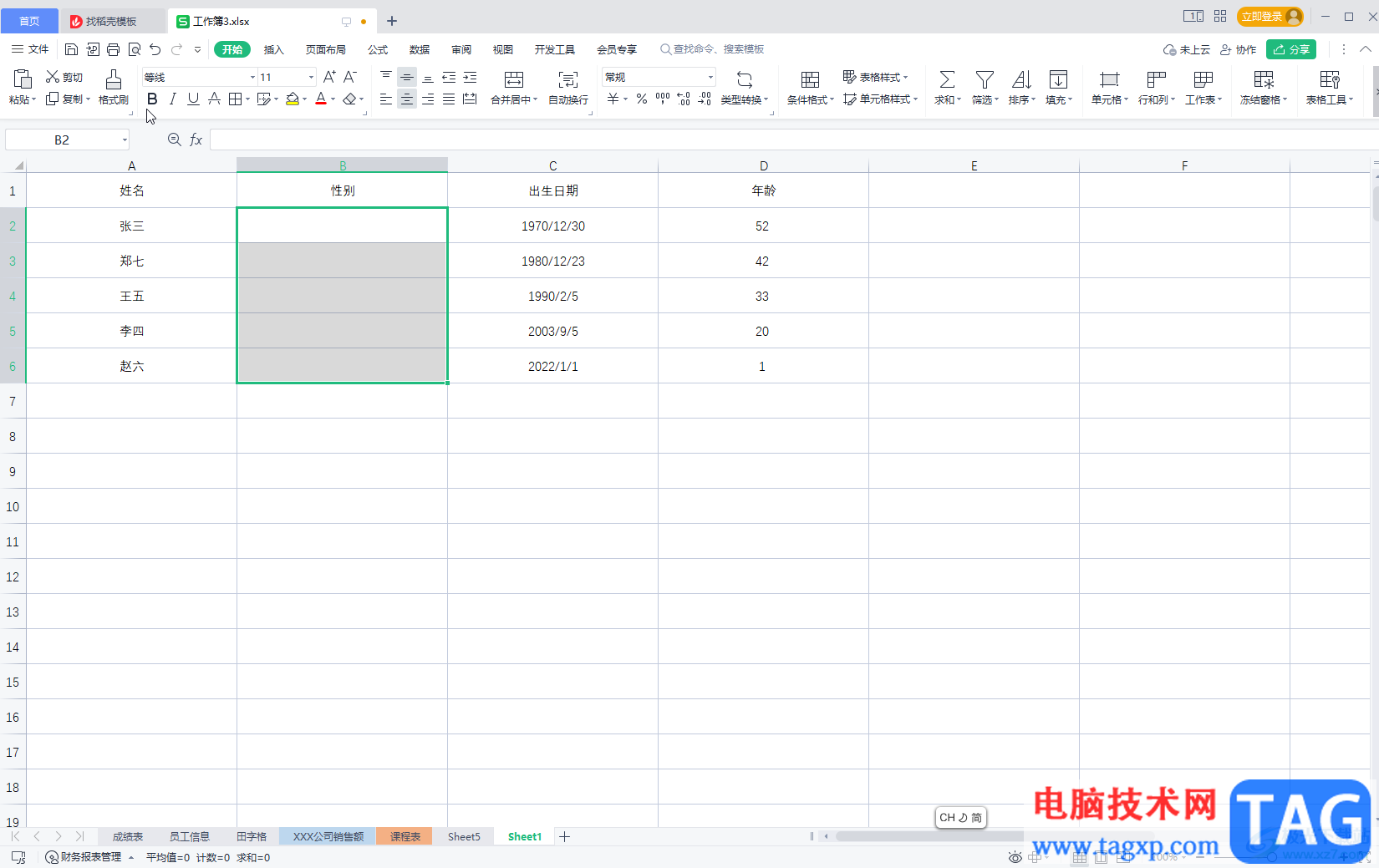Toggle Italic formatting
This screenshot has width=1379, height=868.
click(x=172, y=99)
